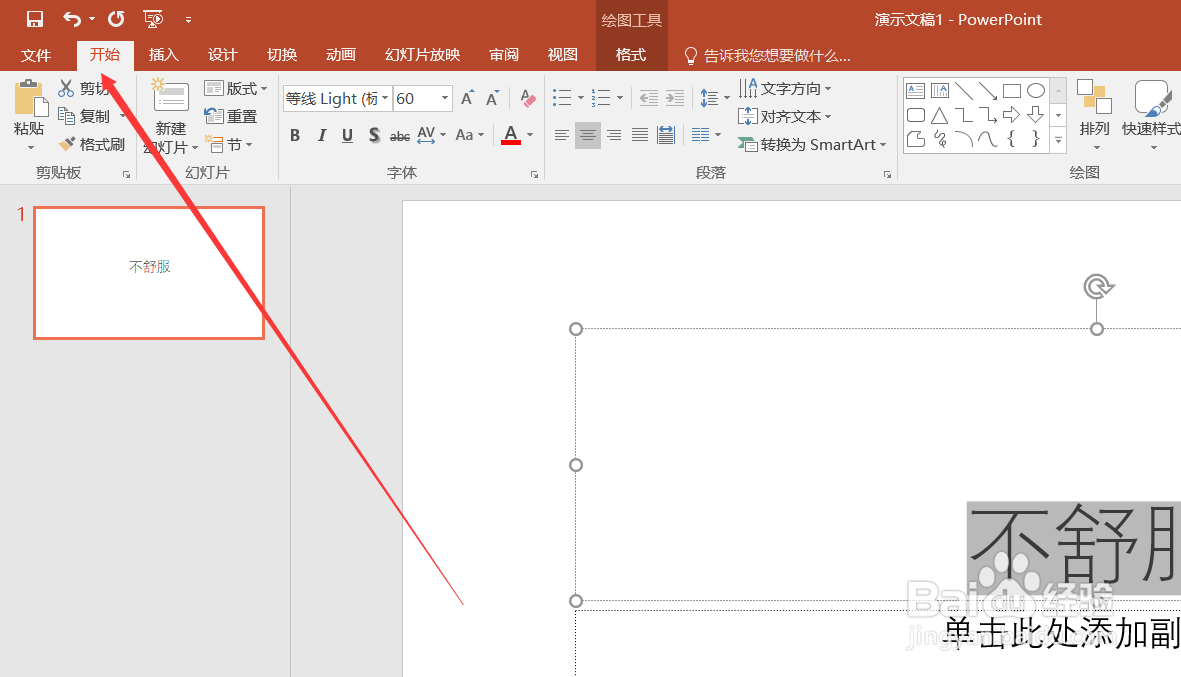Justify paragraph text icon
Viewport: 1181px width, 677px height.
639,135
